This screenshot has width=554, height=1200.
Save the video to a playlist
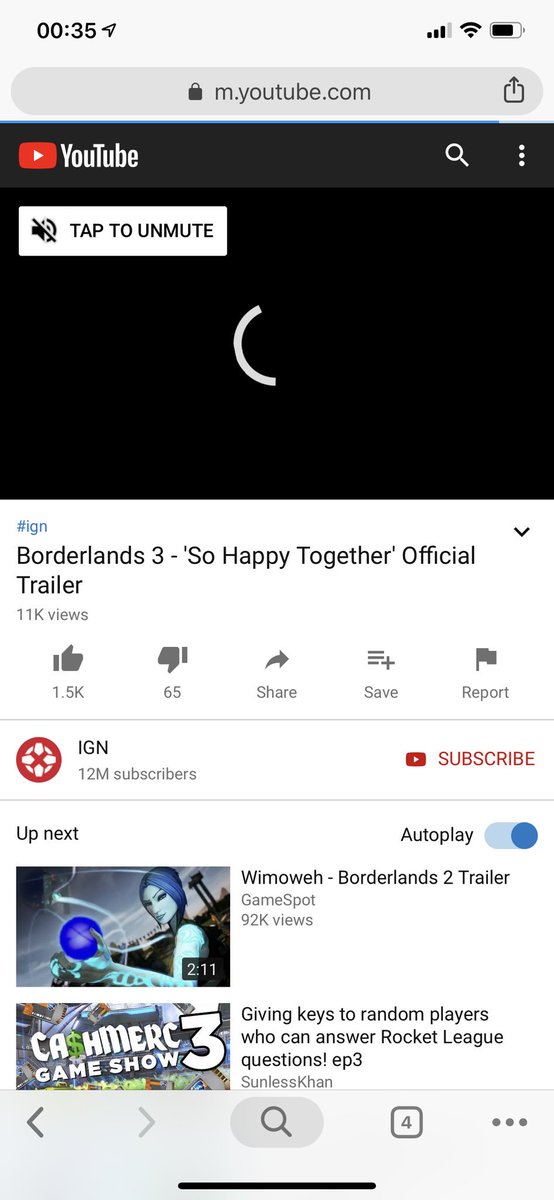point(381,673)
